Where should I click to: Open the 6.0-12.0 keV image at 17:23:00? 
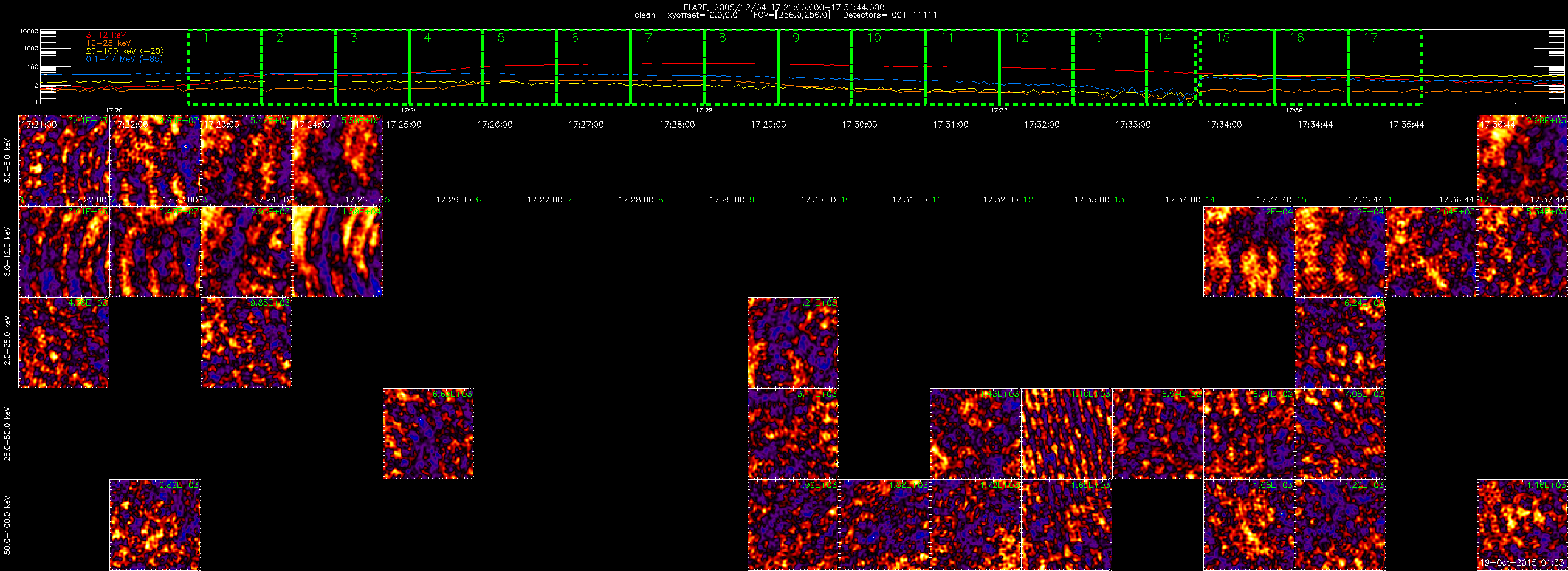(247, 251)
